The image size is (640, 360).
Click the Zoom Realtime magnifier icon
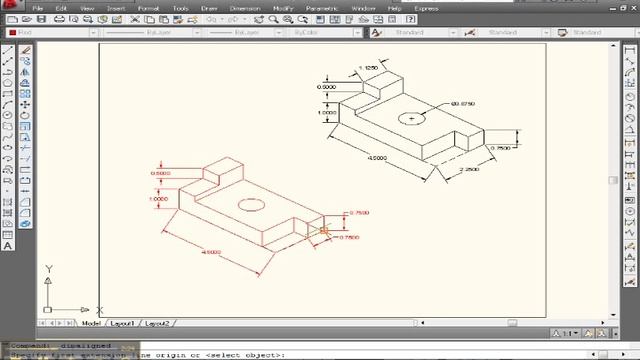point(273,19)
